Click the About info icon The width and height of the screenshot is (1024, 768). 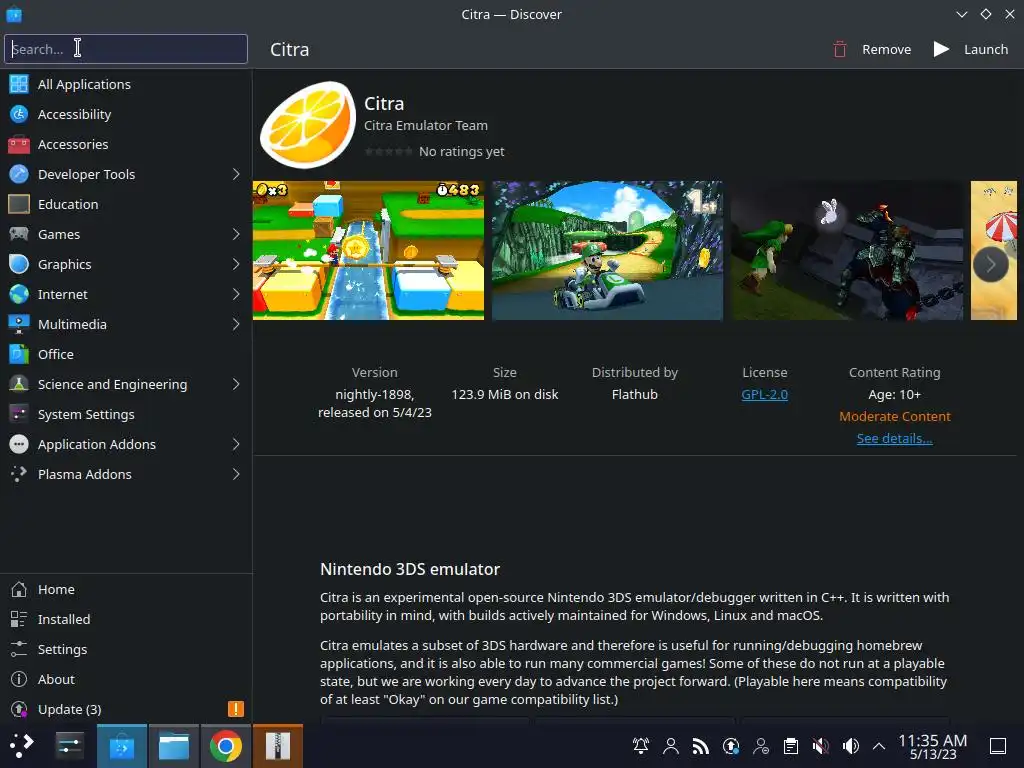pos(19,680)
